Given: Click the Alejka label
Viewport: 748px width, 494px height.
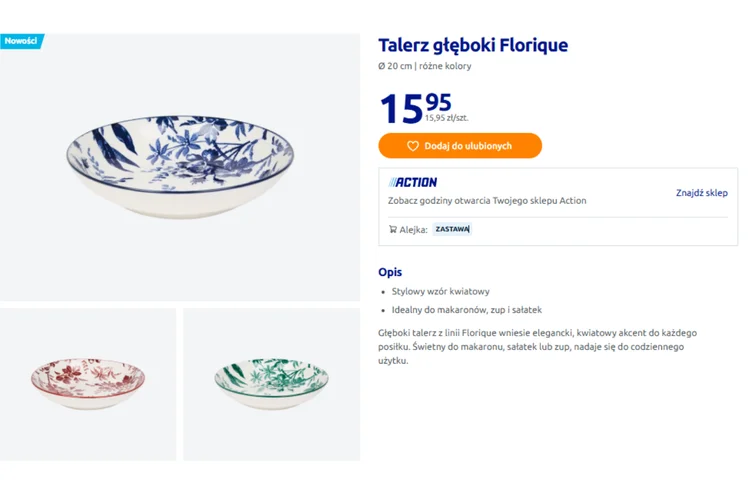Looking at the screenshot, I should pos(413,229).
